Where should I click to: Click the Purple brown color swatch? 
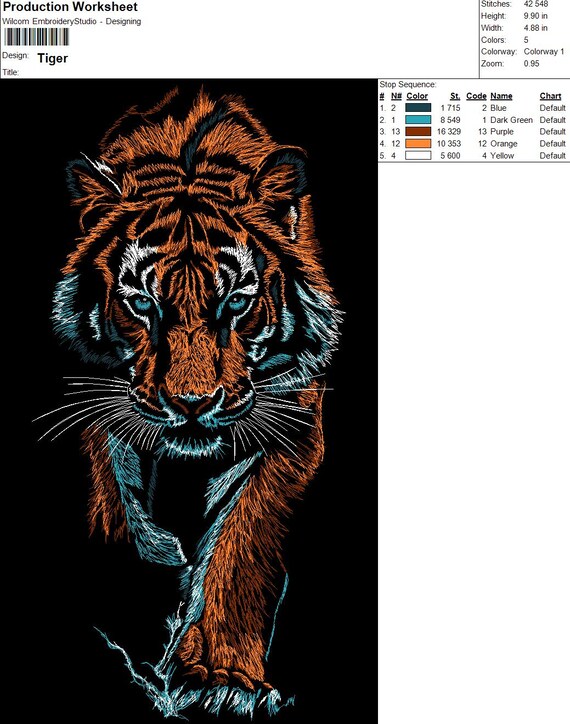coord(418,132)
